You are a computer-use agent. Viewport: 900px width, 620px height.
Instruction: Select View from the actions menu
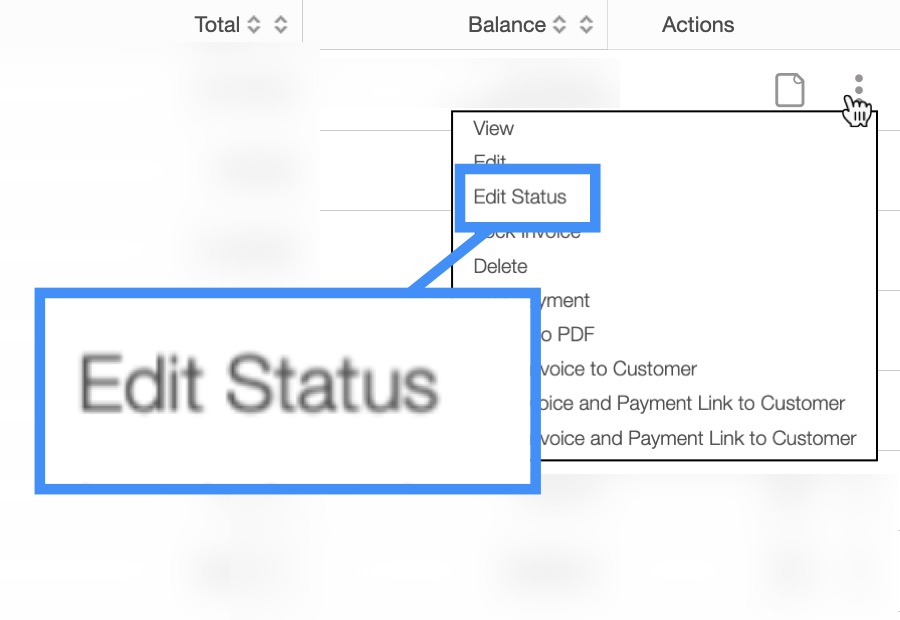tap(493, 128)
